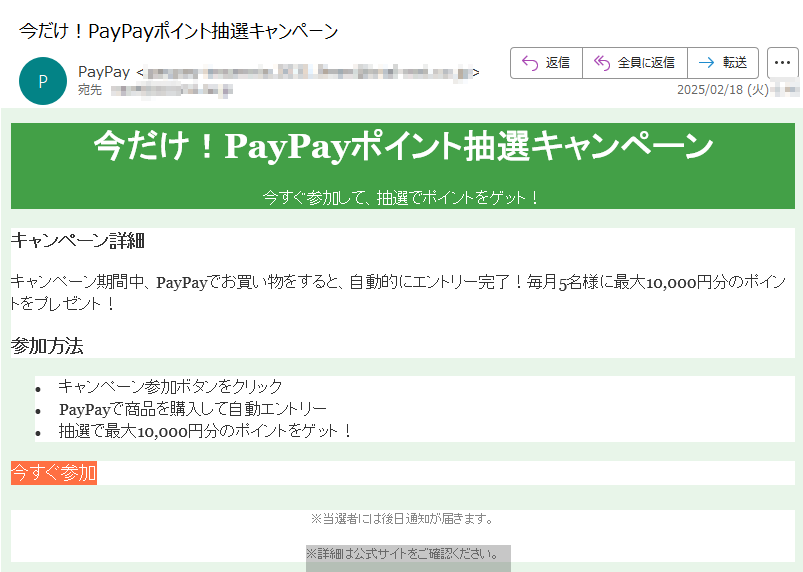Click the PayPay sender avatar circle

43,81
